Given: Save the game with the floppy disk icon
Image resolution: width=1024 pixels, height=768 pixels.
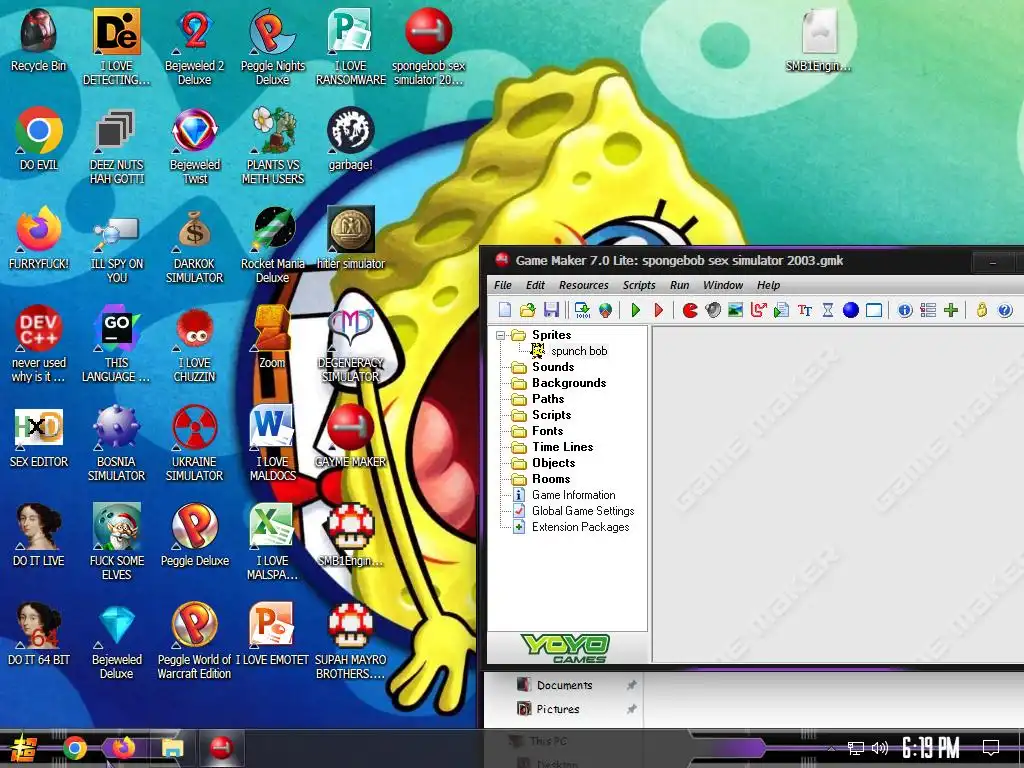Looking at the screenshot, I should click(551, 310).
